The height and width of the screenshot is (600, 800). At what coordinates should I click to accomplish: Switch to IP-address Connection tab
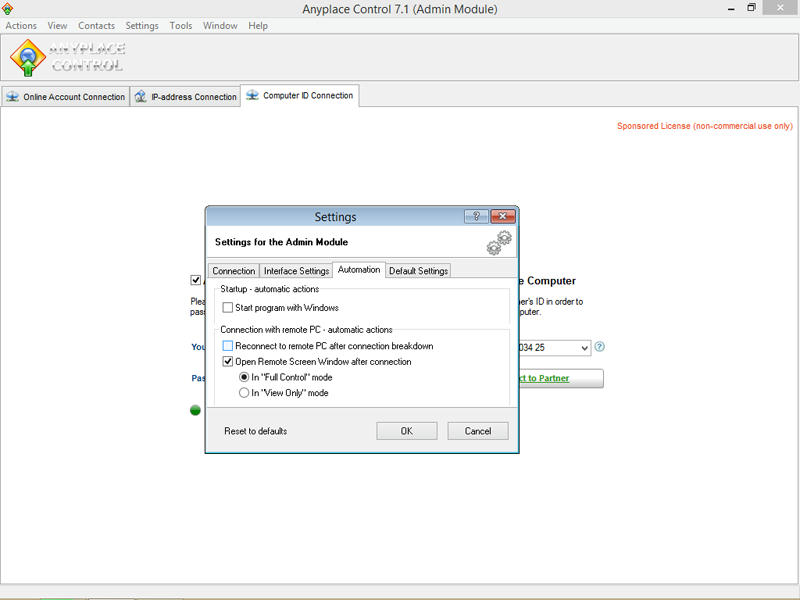click(186, 96)
